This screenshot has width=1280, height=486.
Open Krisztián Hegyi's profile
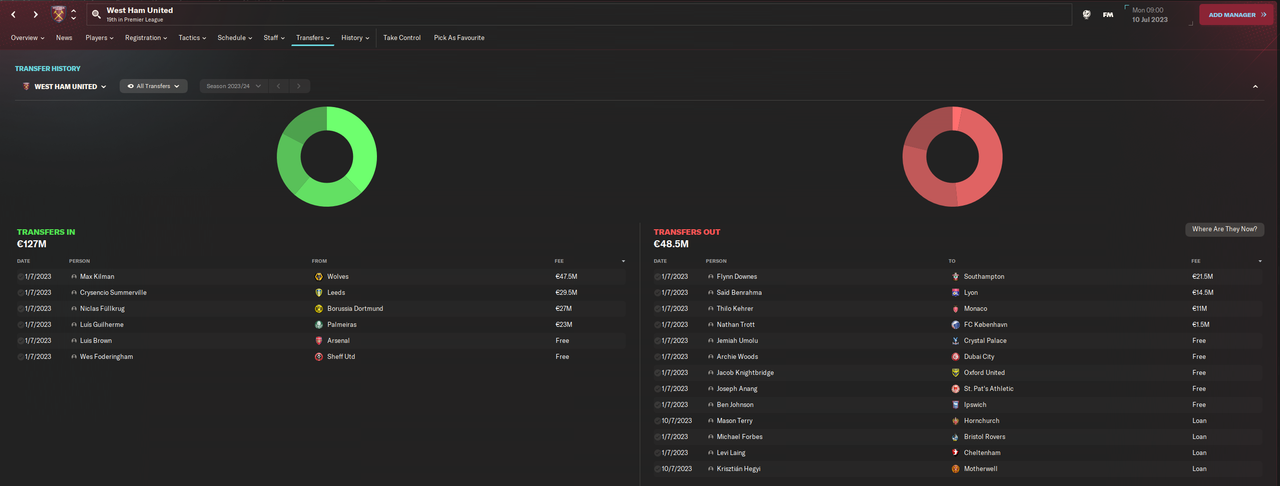[x=741, y=468]
